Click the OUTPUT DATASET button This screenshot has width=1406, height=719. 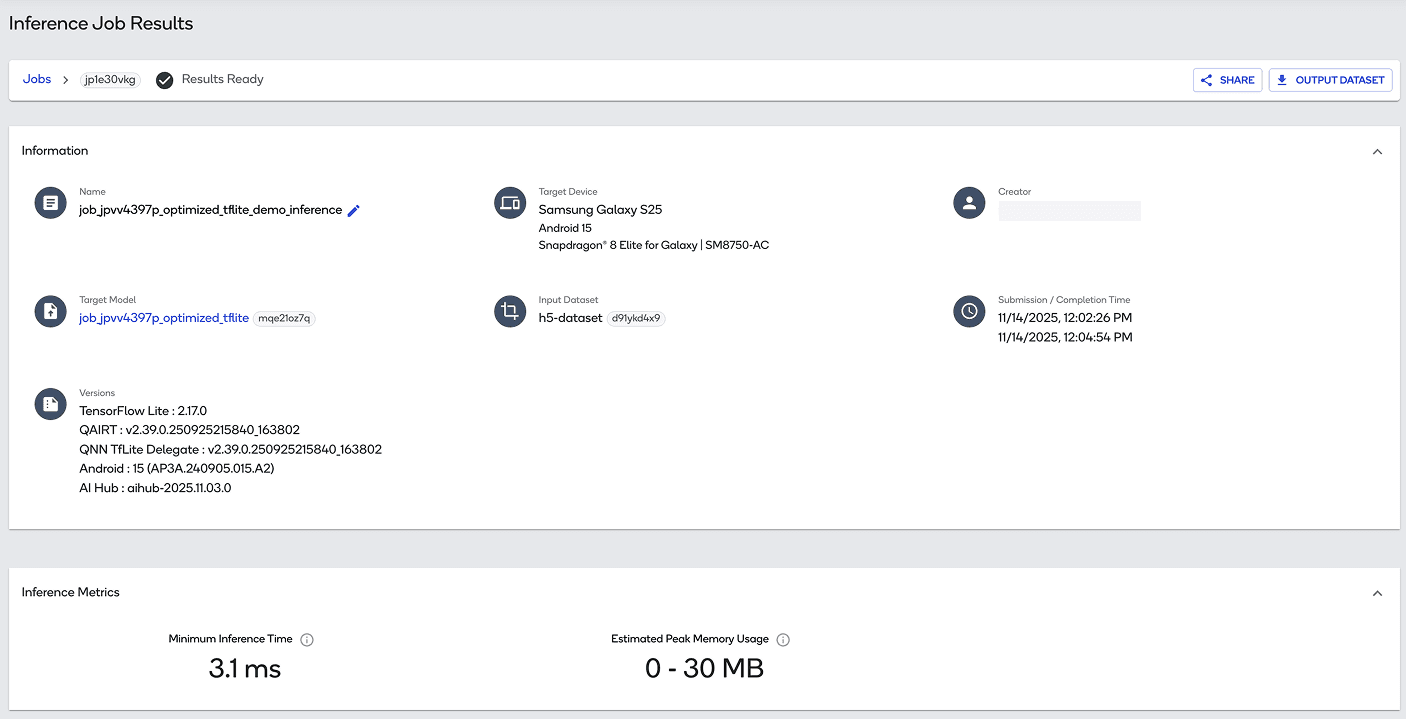[x=1330, y=79]
